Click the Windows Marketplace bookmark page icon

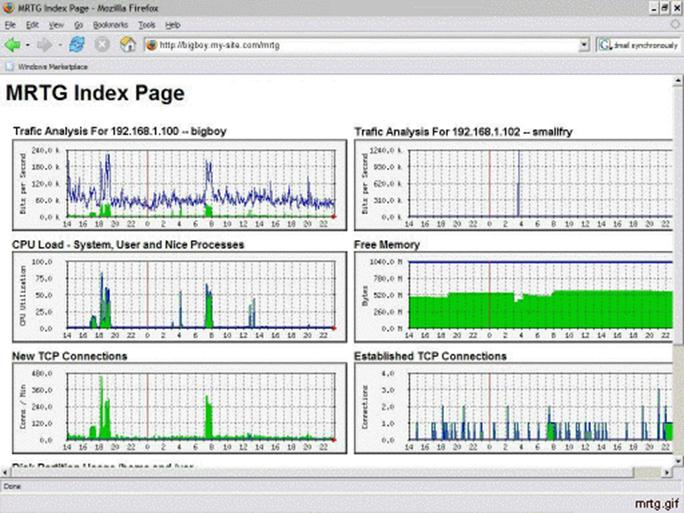click(9, 66)
